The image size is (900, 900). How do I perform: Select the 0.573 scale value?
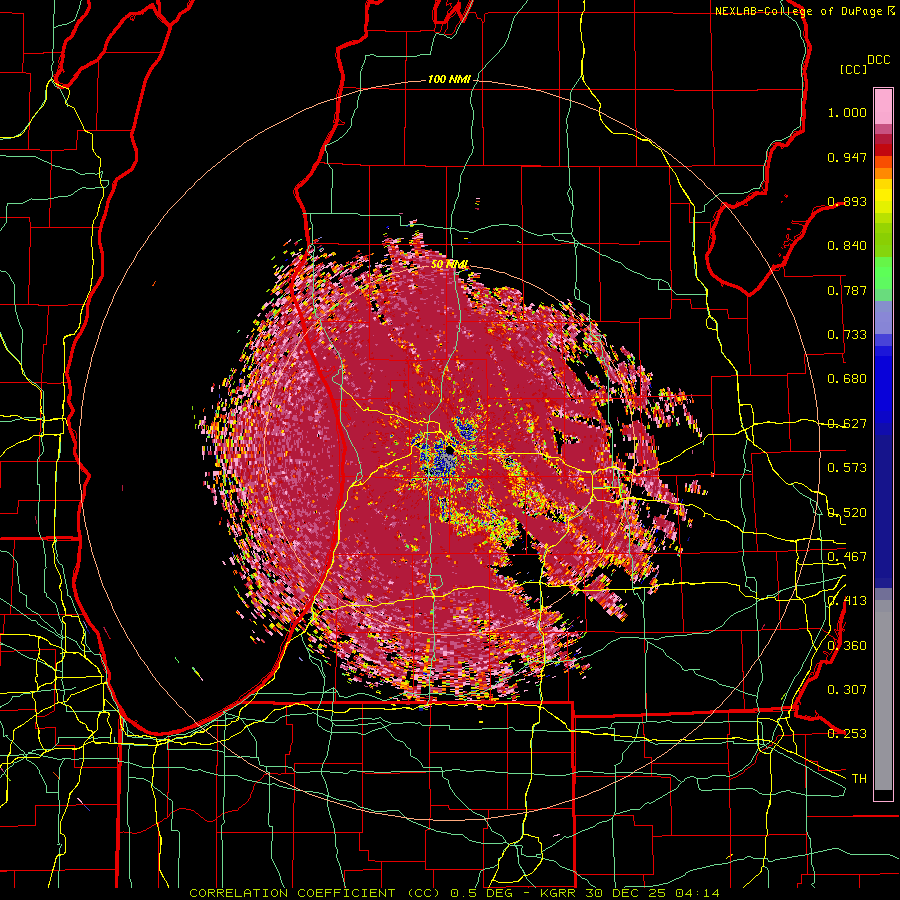click(x=847, y=468)
